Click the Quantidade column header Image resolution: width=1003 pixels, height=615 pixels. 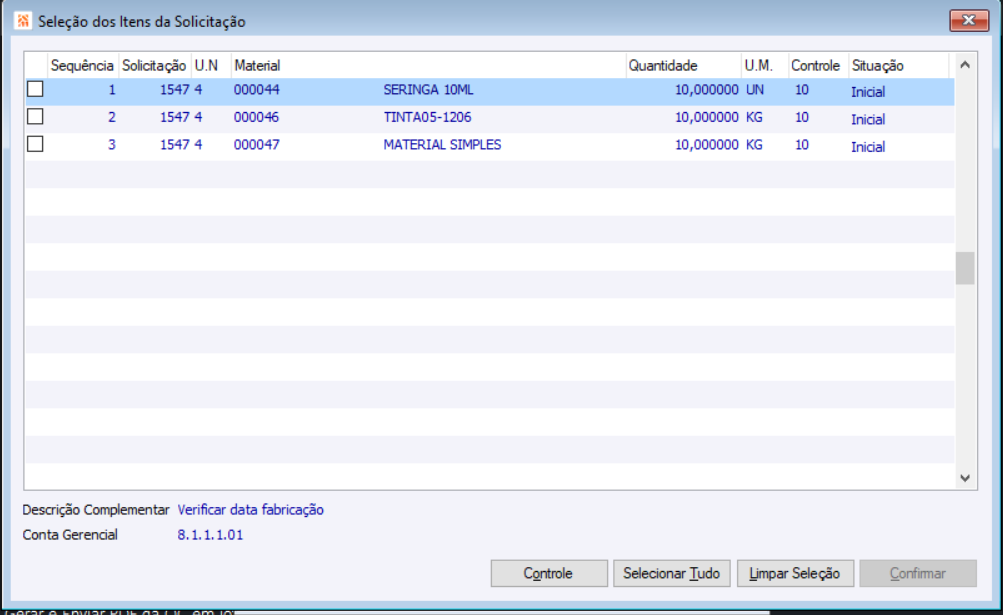coord(683,65)
